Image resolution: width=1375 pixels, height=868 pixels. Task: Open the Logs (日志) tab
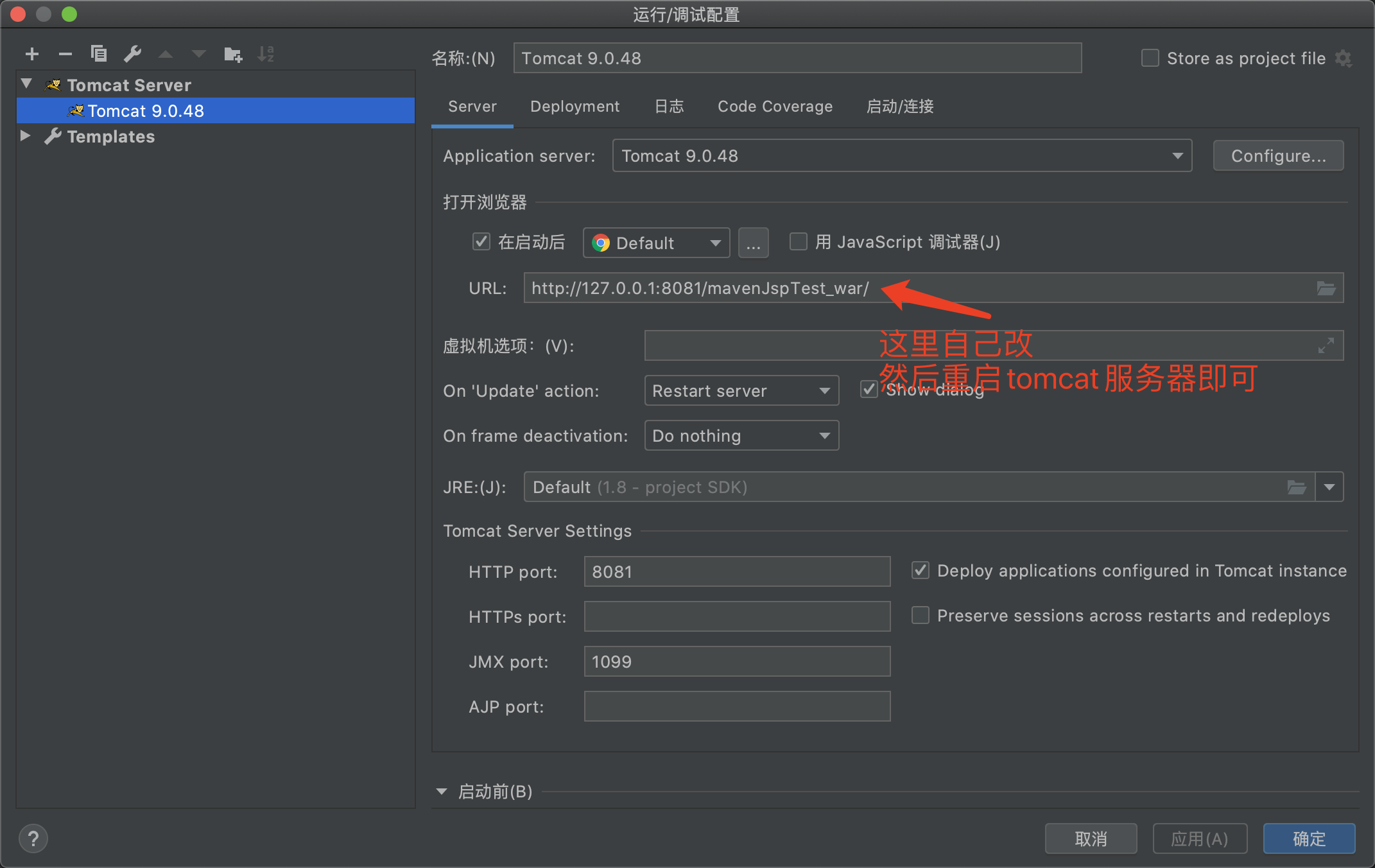tap(669, 107)
